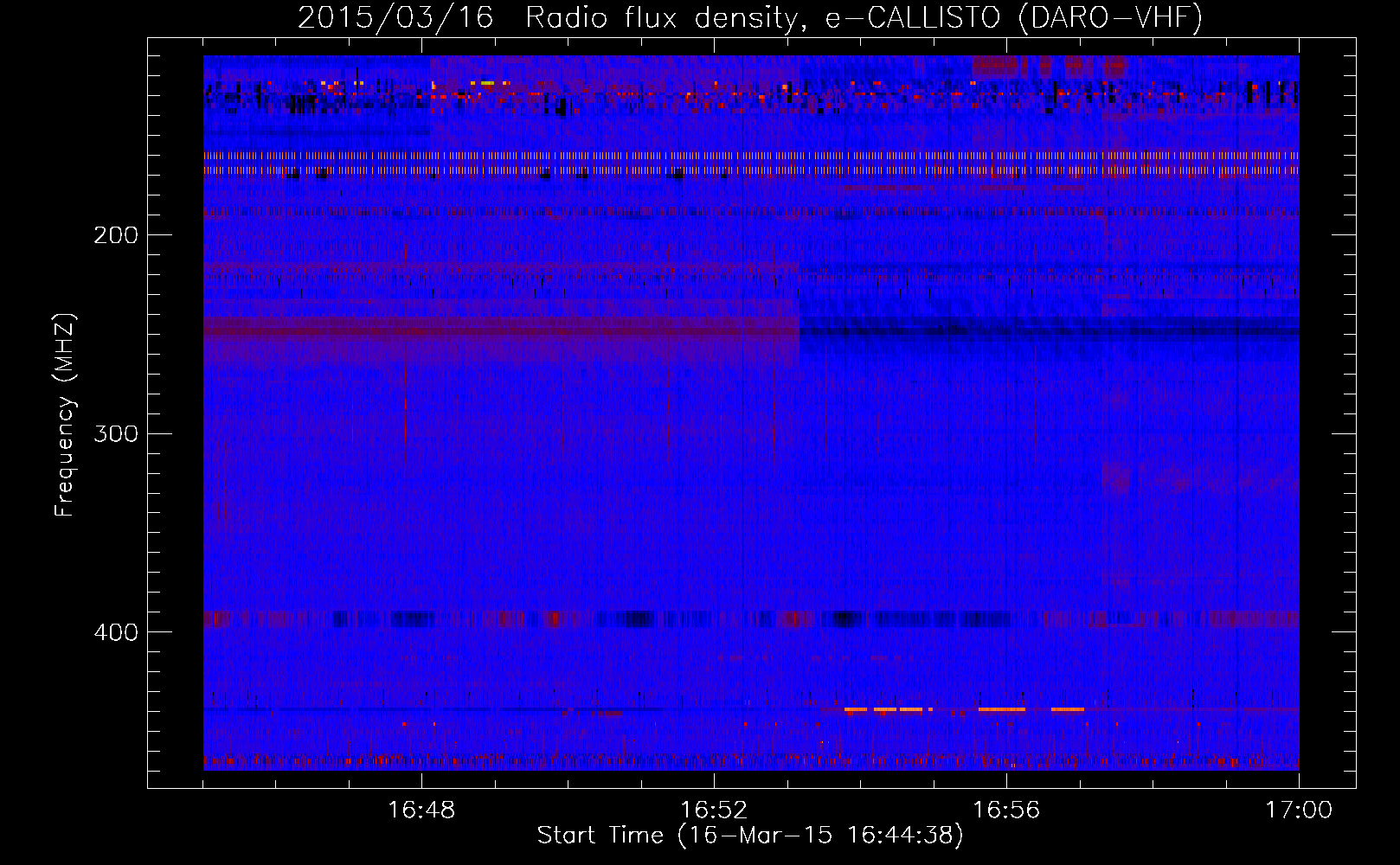Click the 17:00 time tick label
1400x865 pixels.
tap(1299, 811)
